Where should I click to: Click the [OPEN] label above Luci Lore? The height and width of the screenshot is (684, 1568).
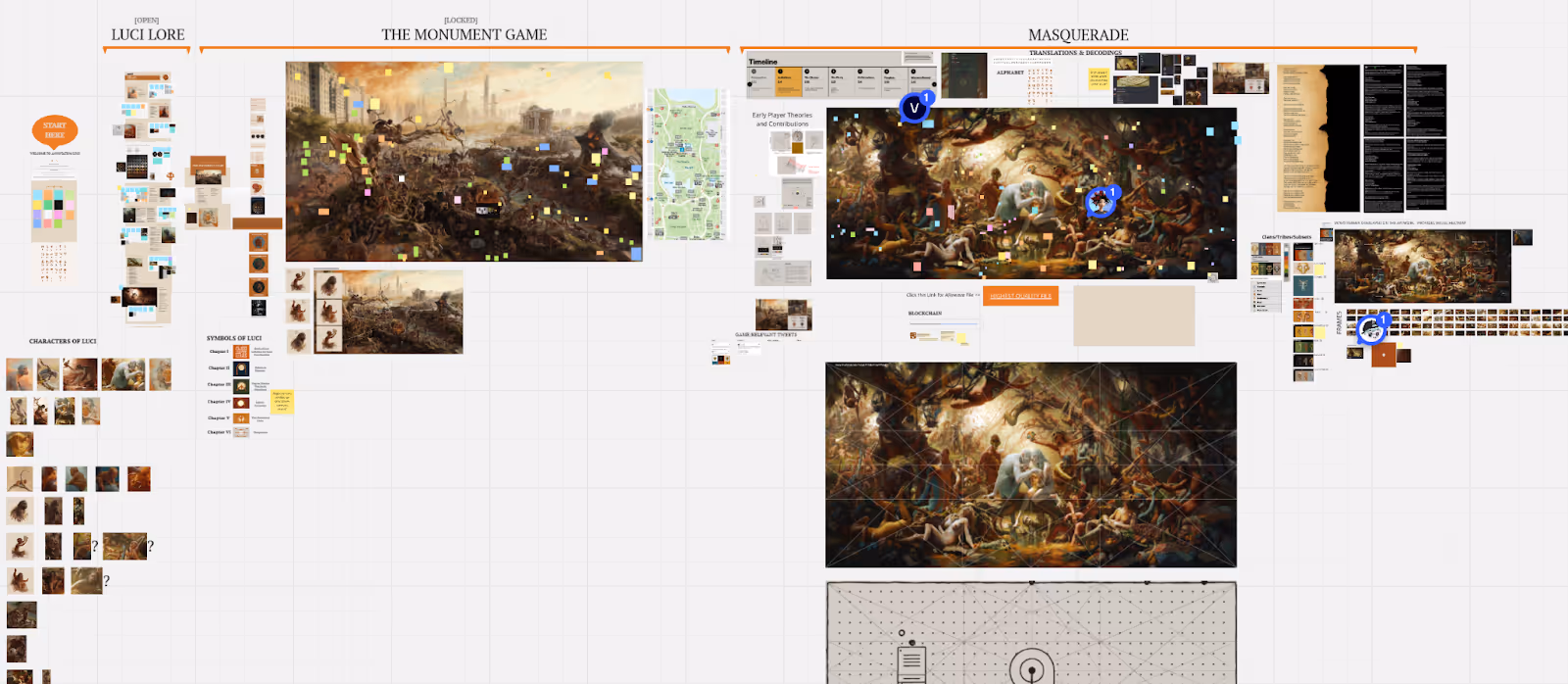click(147, 21)
